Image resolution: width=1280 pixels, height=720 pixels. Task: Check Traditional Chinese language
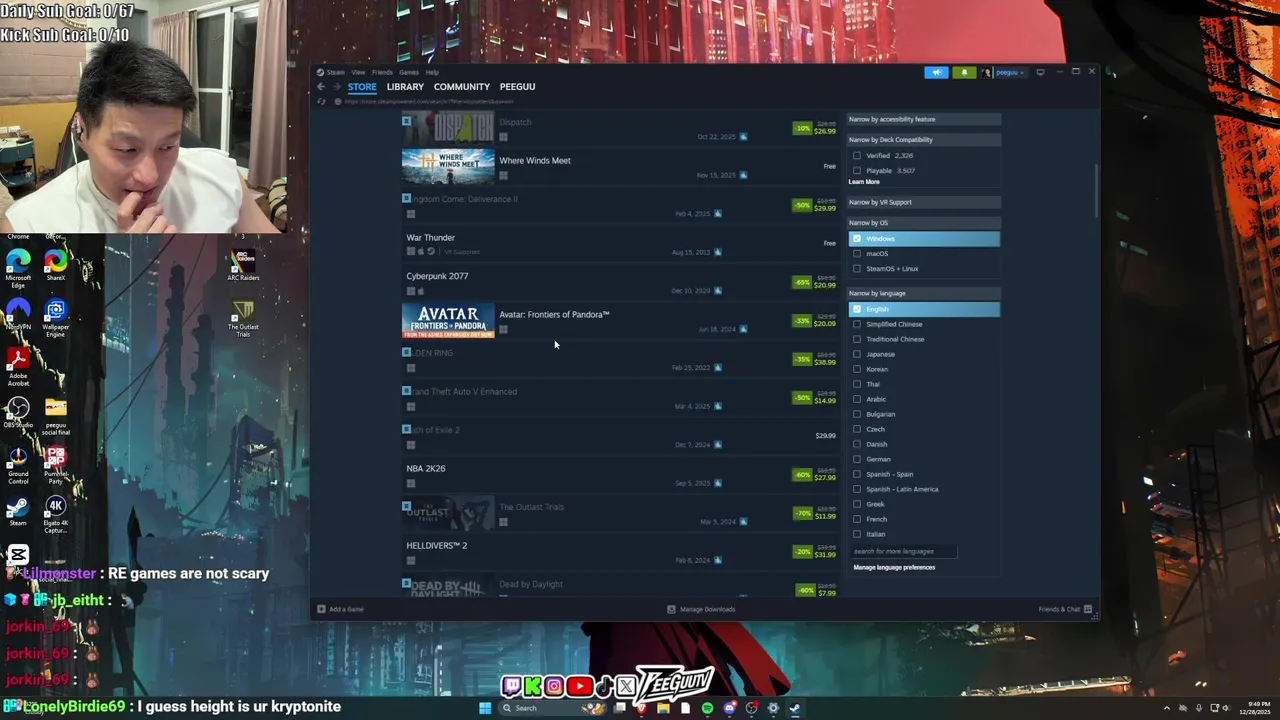[x=856, y=339]
